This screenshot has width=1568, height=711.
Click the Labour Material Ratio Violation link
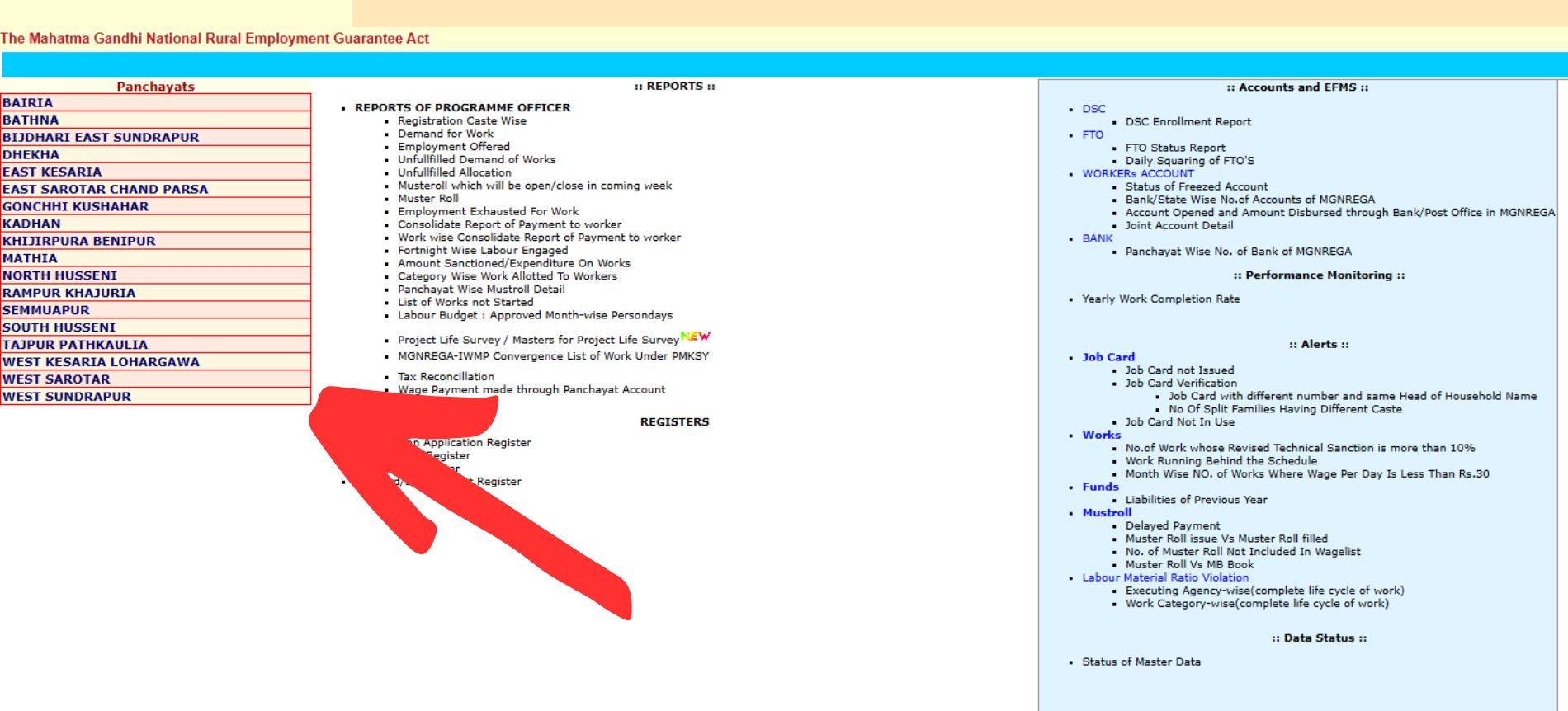1164,578
